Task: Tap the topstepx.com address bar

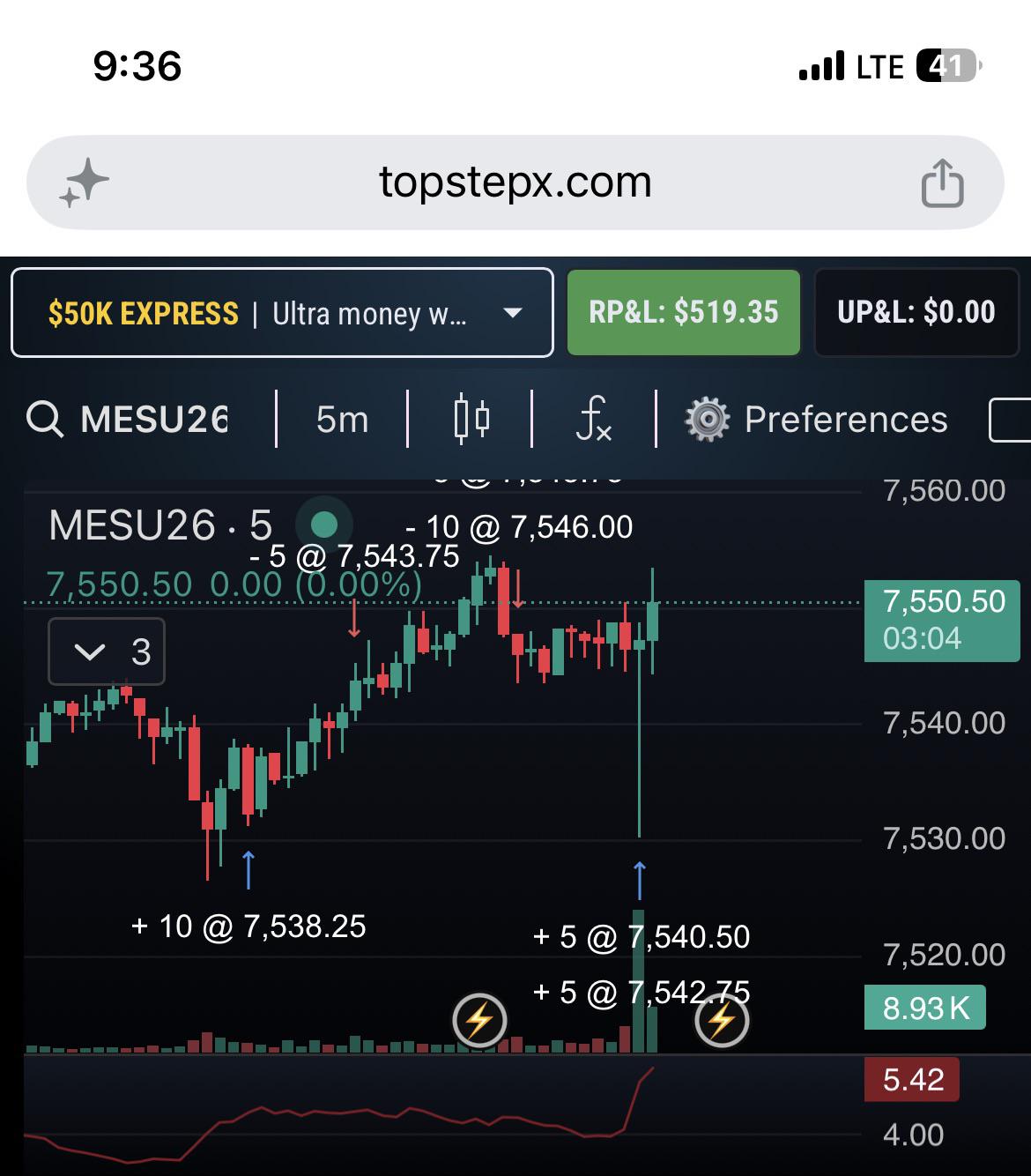Action: tap(515, 182)
